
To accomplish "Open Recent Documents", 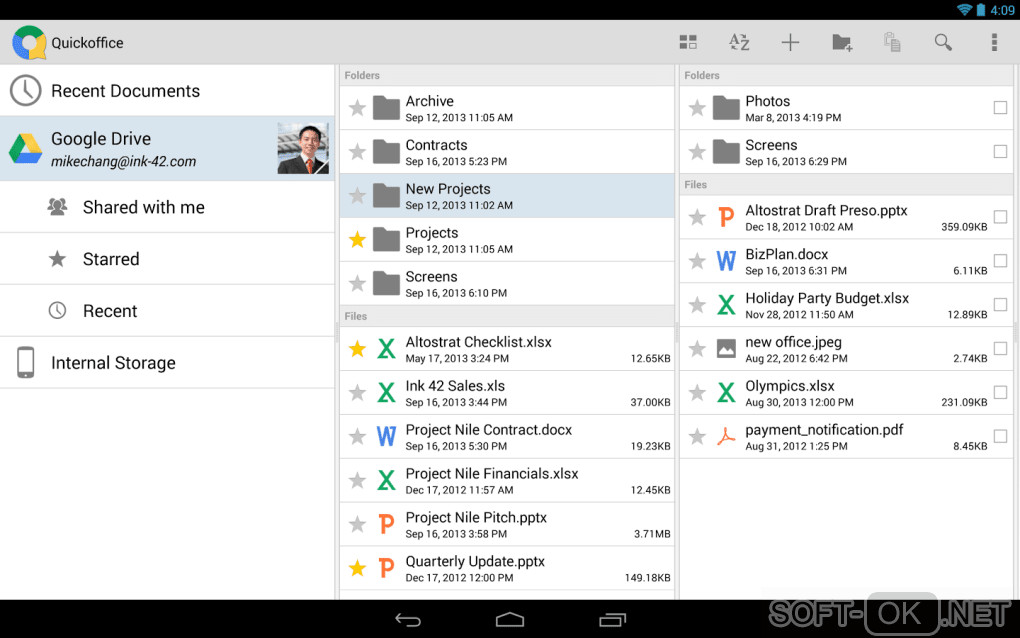I will (167, 90).
